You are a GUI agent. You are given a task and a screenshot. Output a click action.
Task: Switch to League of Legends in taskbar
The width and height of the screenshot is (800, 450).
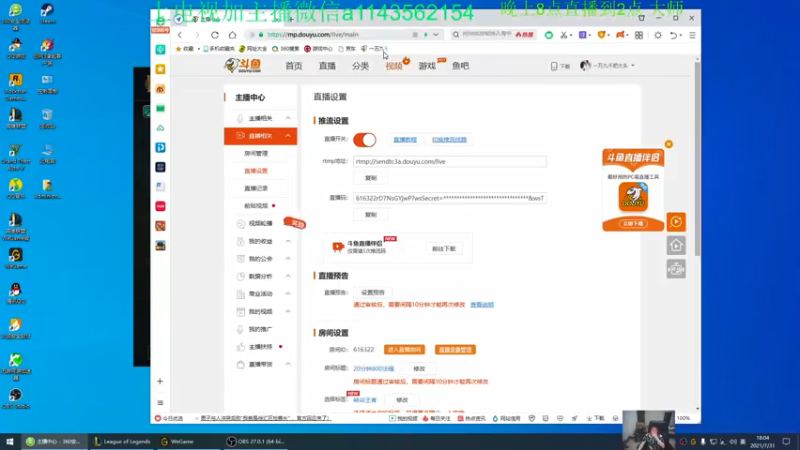[122, 441]
